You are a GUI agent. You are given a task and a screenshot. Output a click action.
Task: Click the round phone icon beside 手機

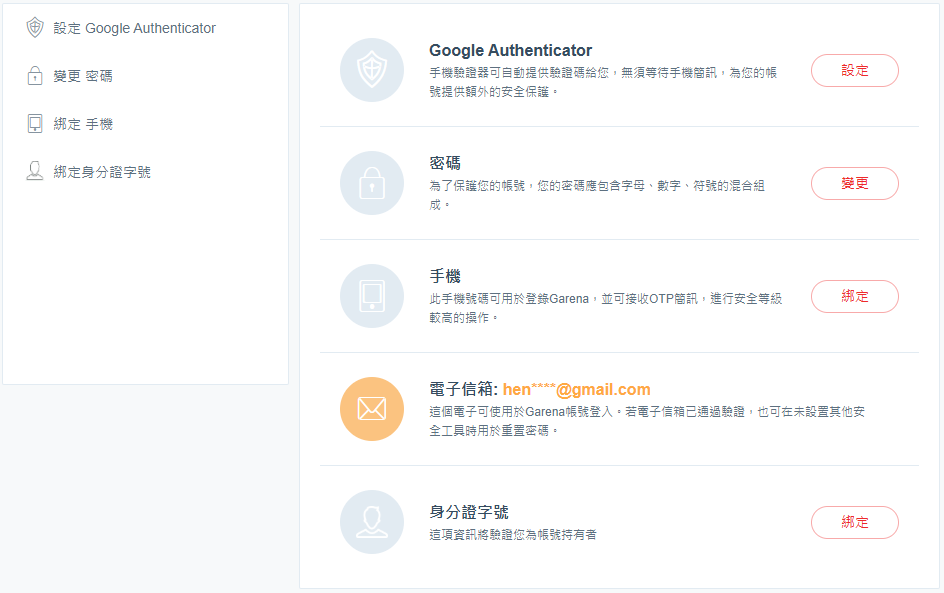click(x=371, y=296)
